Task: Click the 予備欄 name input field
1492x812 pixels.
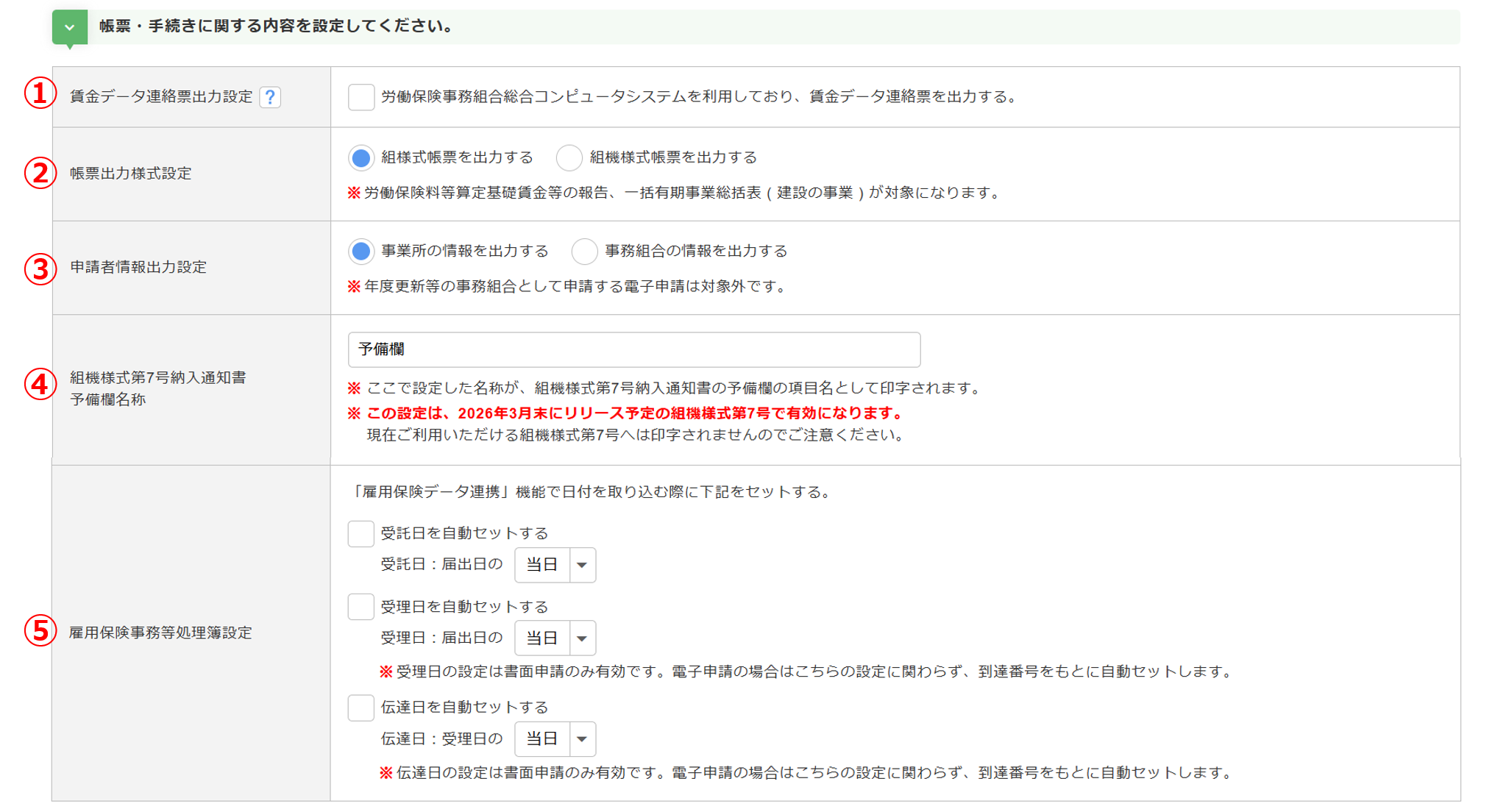Action: 633,349
